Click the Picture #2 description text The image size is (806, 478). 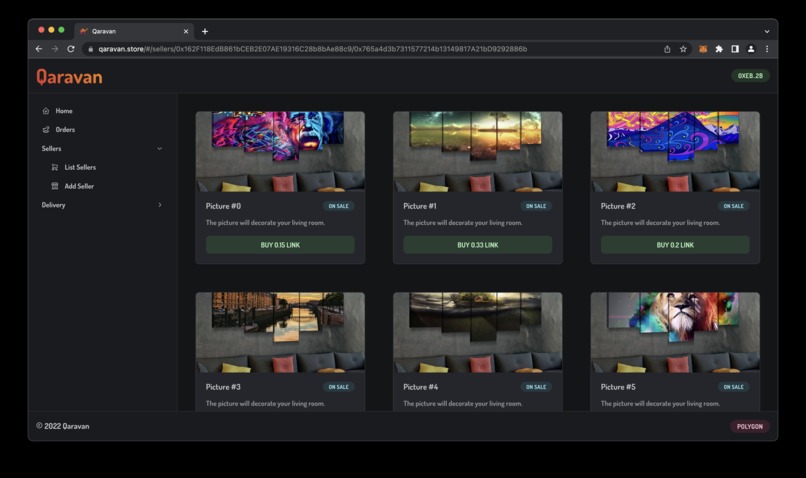point(660,223)
